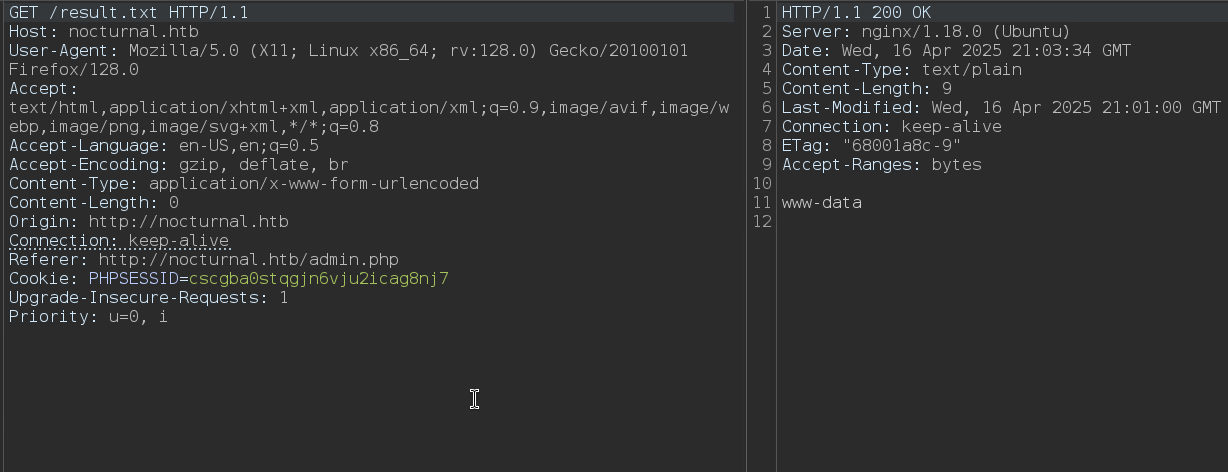
Task: Click the Priority: u=0, i header
Action: (88, 317)
